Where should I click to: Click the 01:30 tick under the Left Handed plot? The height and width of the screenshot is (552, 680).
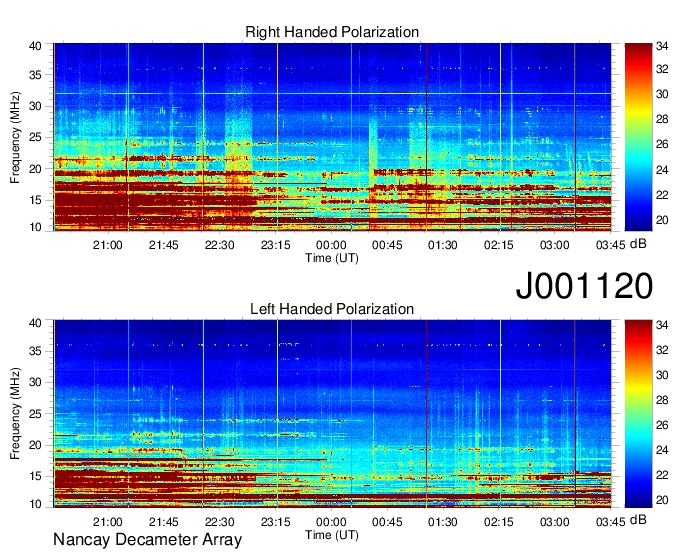[x=443, y=522]
